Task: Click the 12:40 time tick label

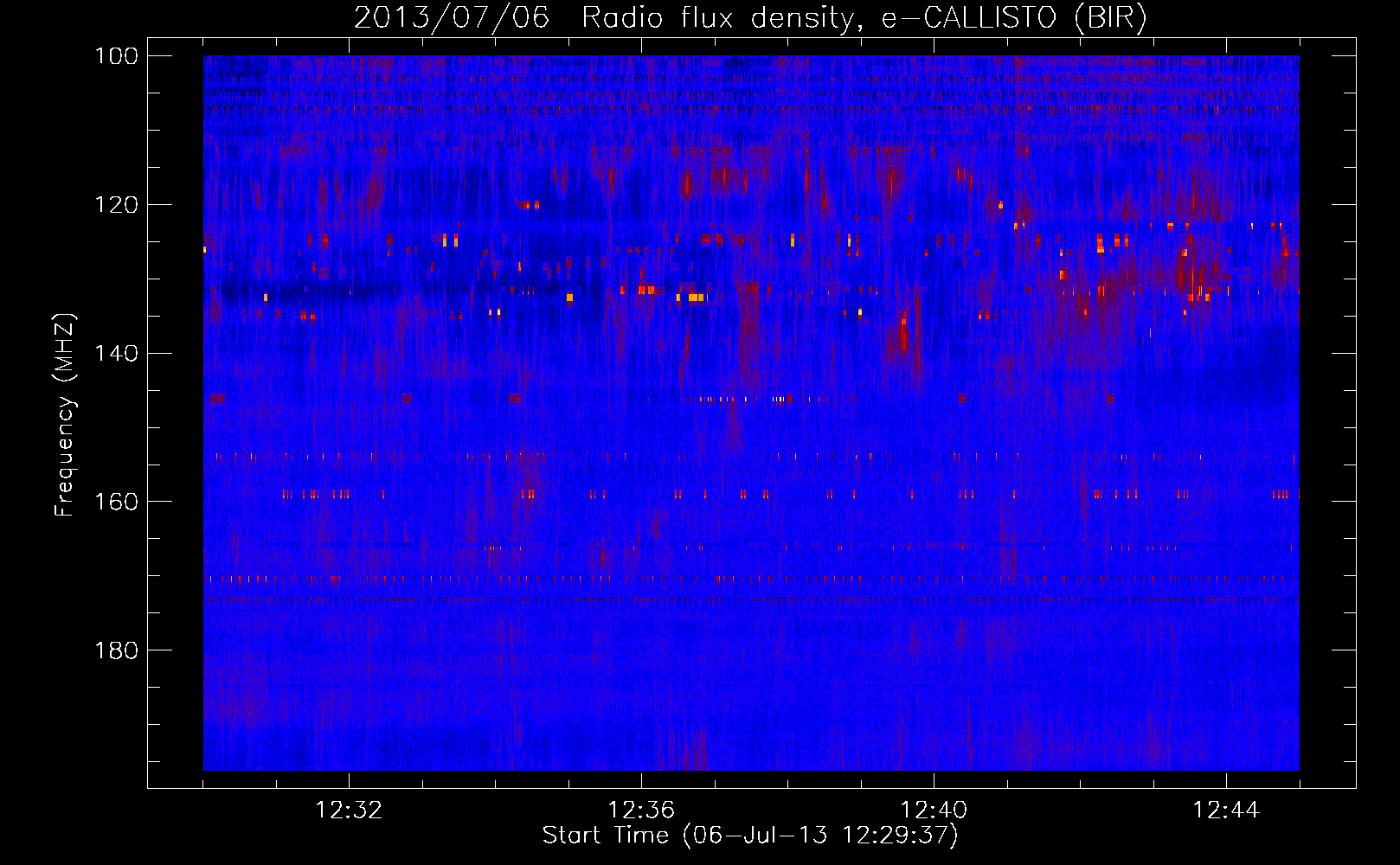Action: (934, 811)
